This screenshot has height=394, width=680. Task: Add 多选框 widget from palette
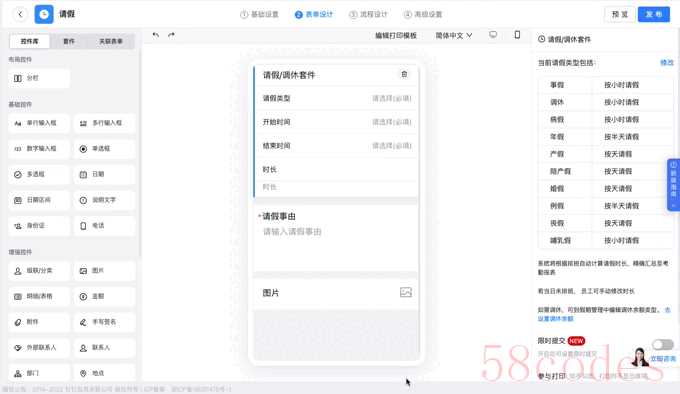(x=39, y=174)
